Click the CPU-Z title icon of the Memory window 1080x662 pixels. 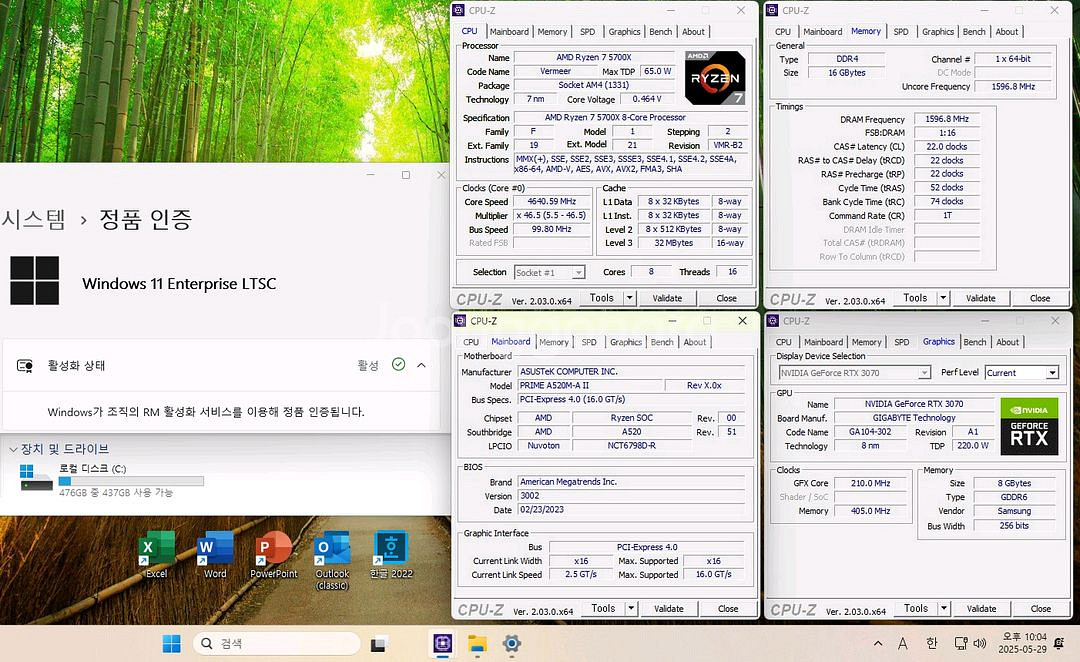pyautogui.click(x=772, y=10)
